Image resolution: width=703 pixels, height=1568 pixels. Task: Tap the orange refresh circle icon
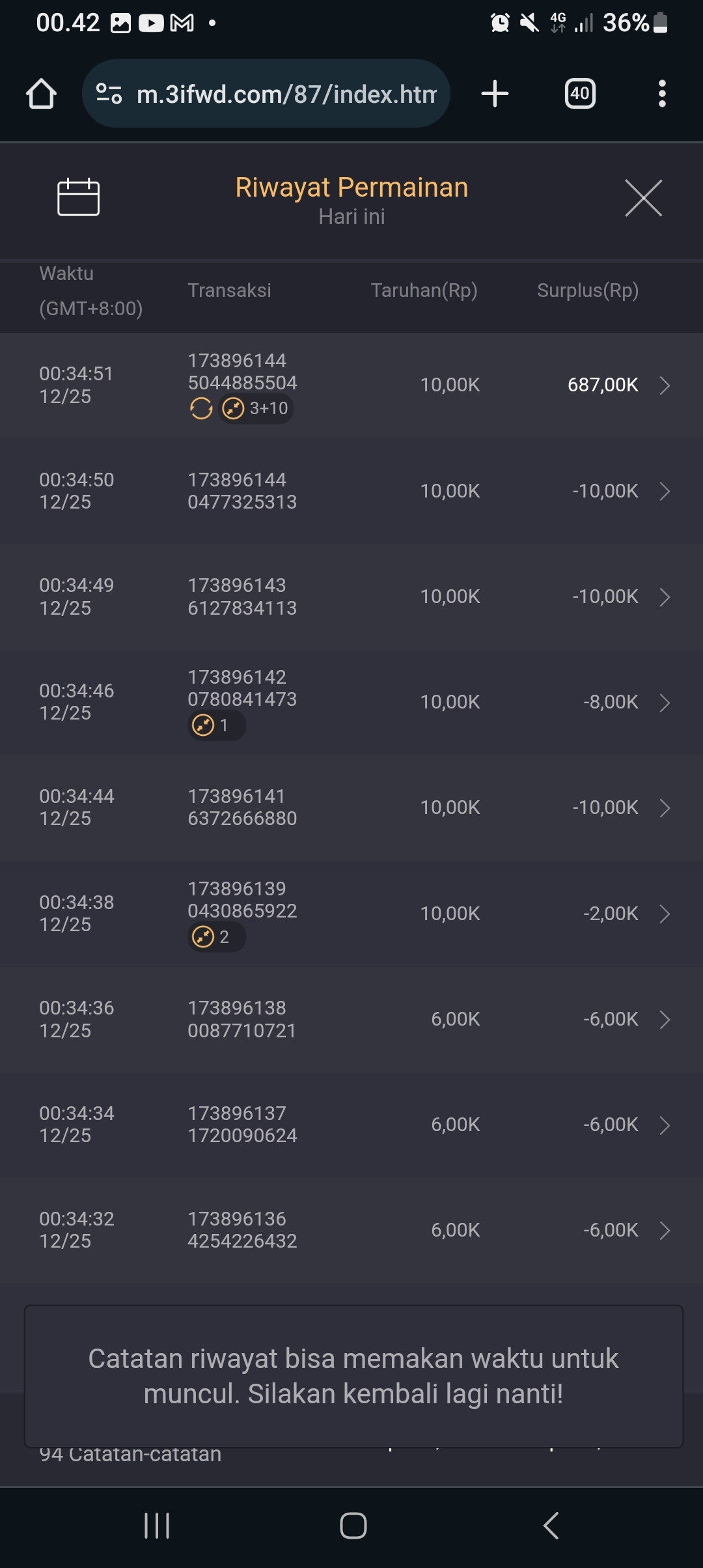[201, 409]
